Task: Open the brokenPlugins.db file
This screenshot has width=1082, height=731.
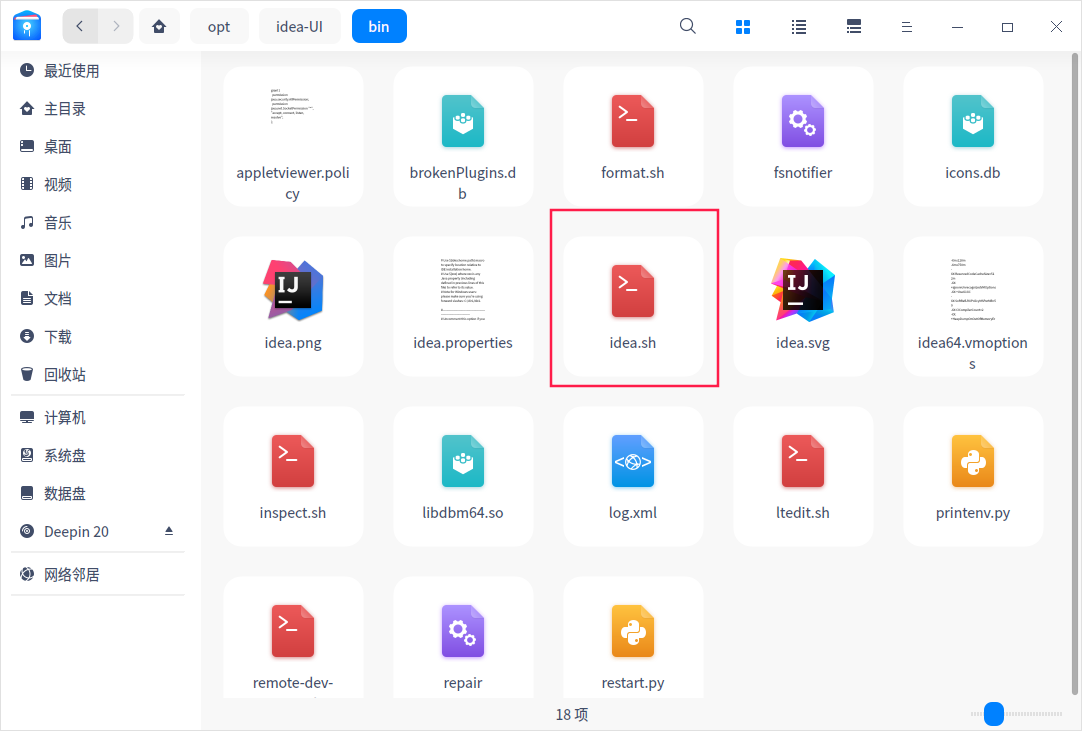Action: coord(463,136)
